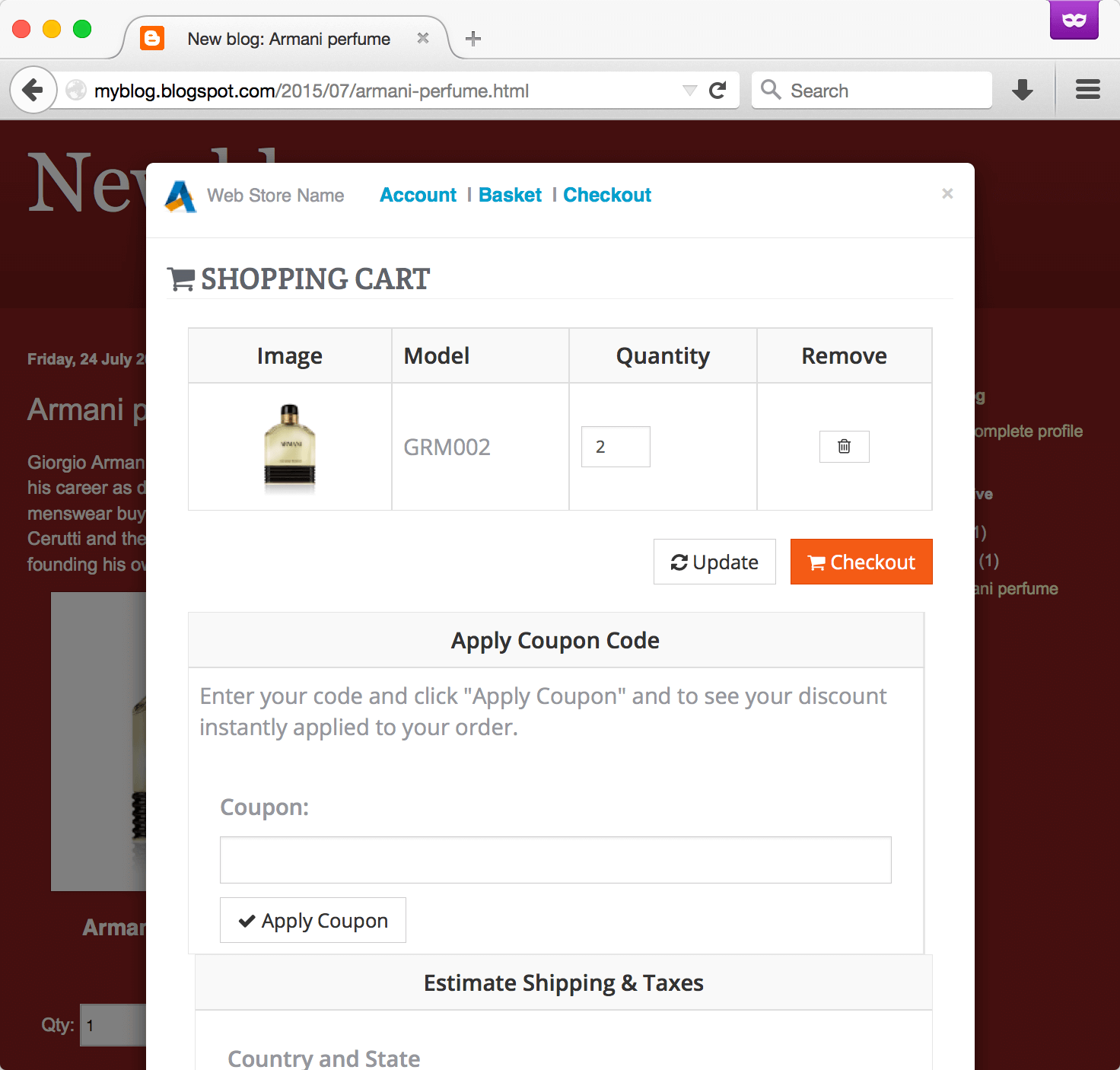The width and height of the screenshot is (1120, 1070).
Task: Select the New blog: Armani perfume tab
Action: click(288, 38)
